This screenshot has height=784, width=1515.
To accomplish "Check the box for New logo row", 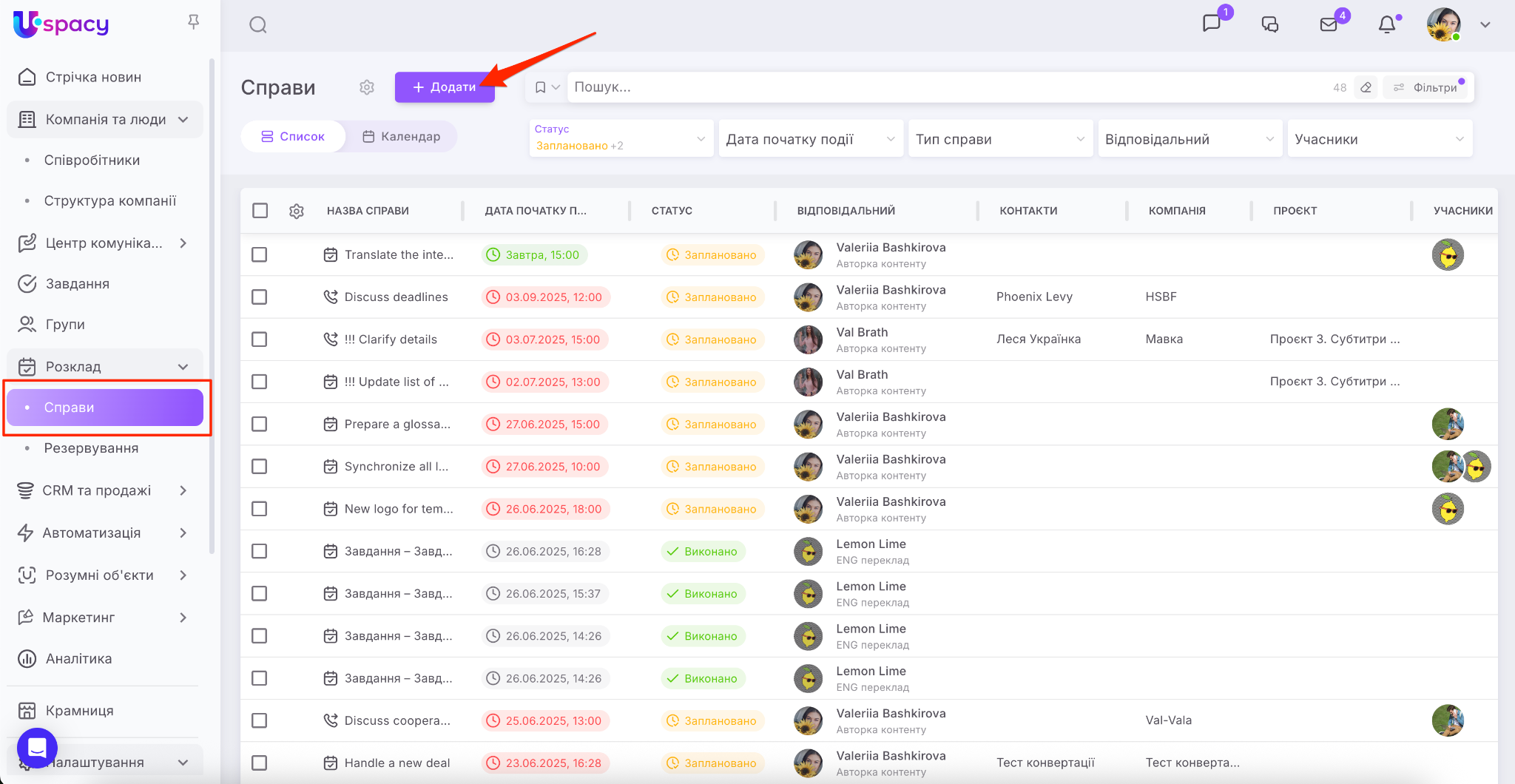I will pyautogui.click(x=260, y=509).
